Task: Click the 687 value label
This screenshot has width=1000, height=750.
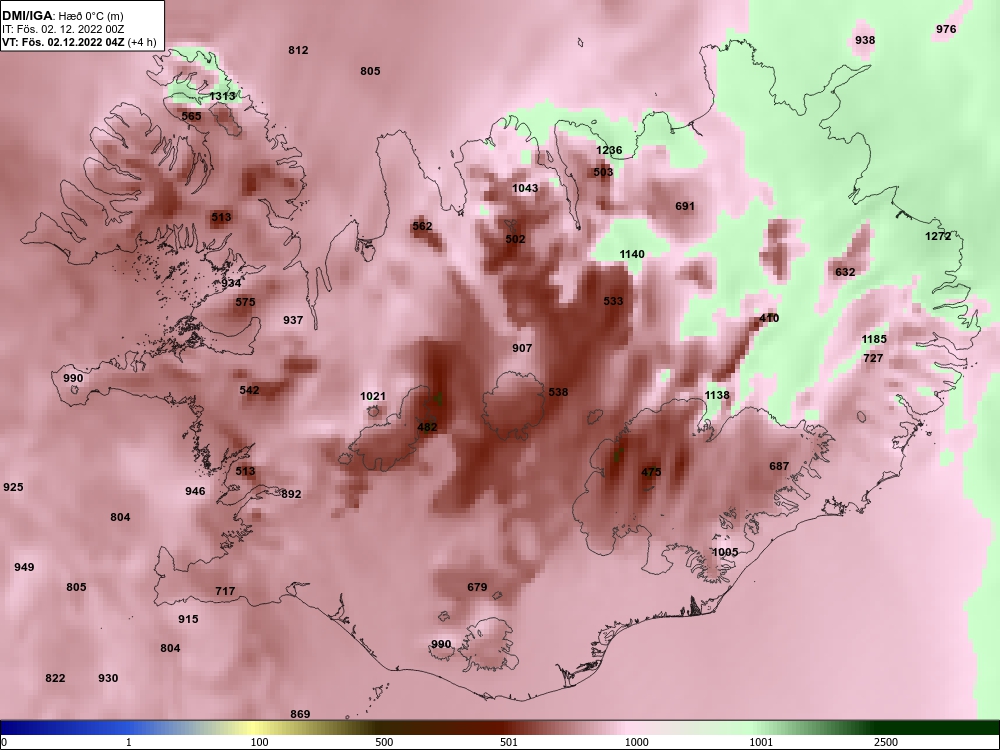Action: coord(779,466)
